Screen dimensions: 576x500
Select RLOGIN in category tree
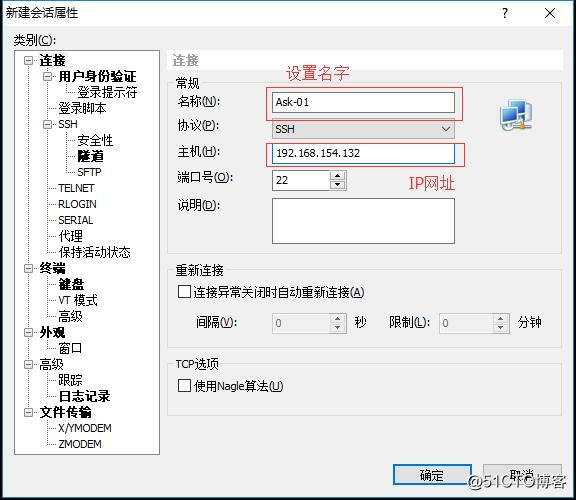(78, 204)
